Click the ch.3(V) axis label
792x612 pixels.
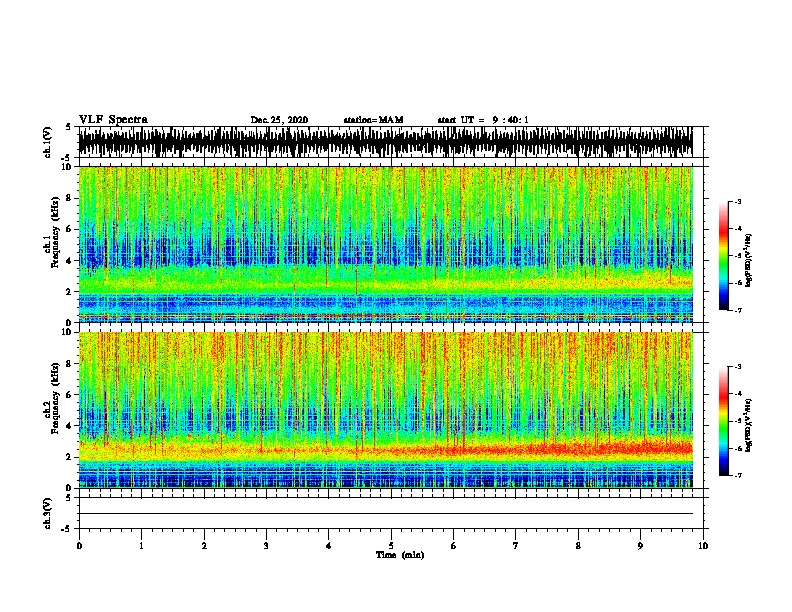[47, 513]
